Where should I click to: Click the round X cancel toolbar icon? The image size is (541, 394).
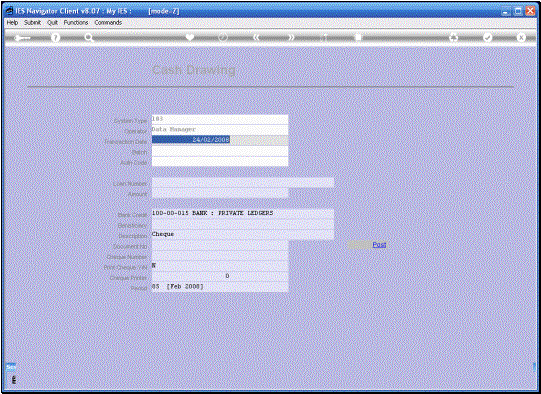click(521, 37)
